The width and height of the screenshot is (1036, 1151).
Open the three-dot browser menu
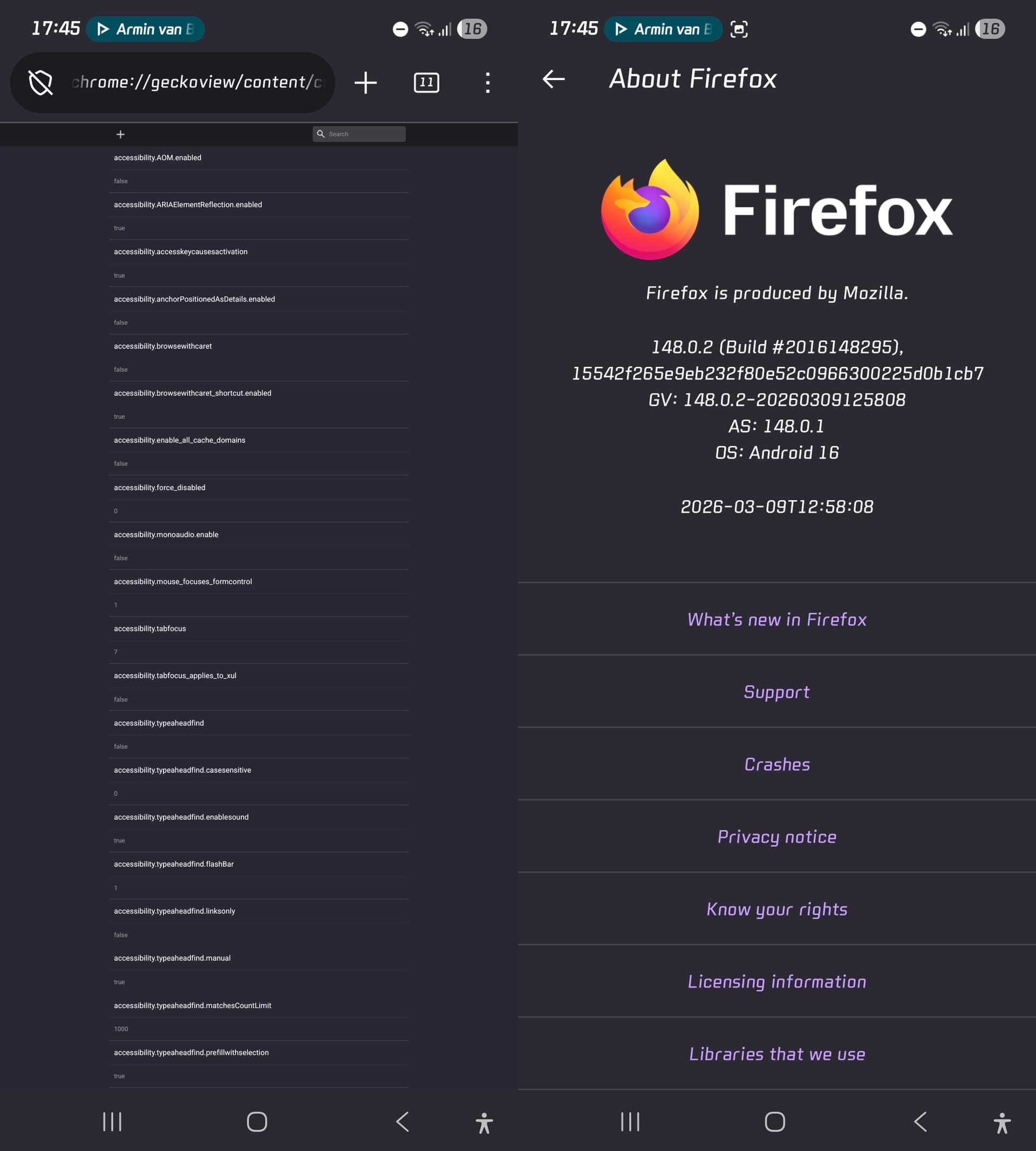(x=487, y=83)
